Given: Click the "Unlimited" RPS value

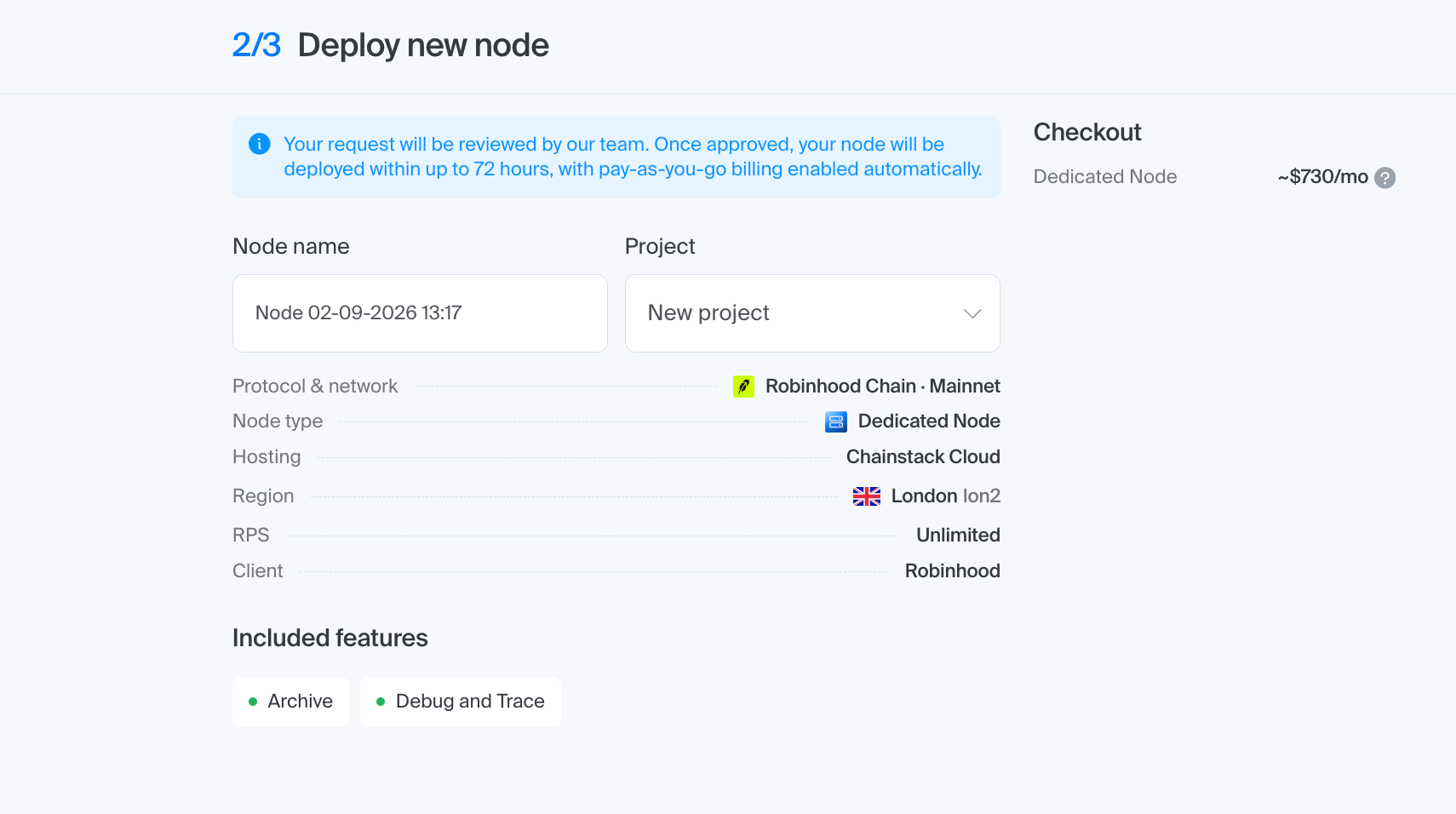Looking at the screenshot, I should point(958,536).
